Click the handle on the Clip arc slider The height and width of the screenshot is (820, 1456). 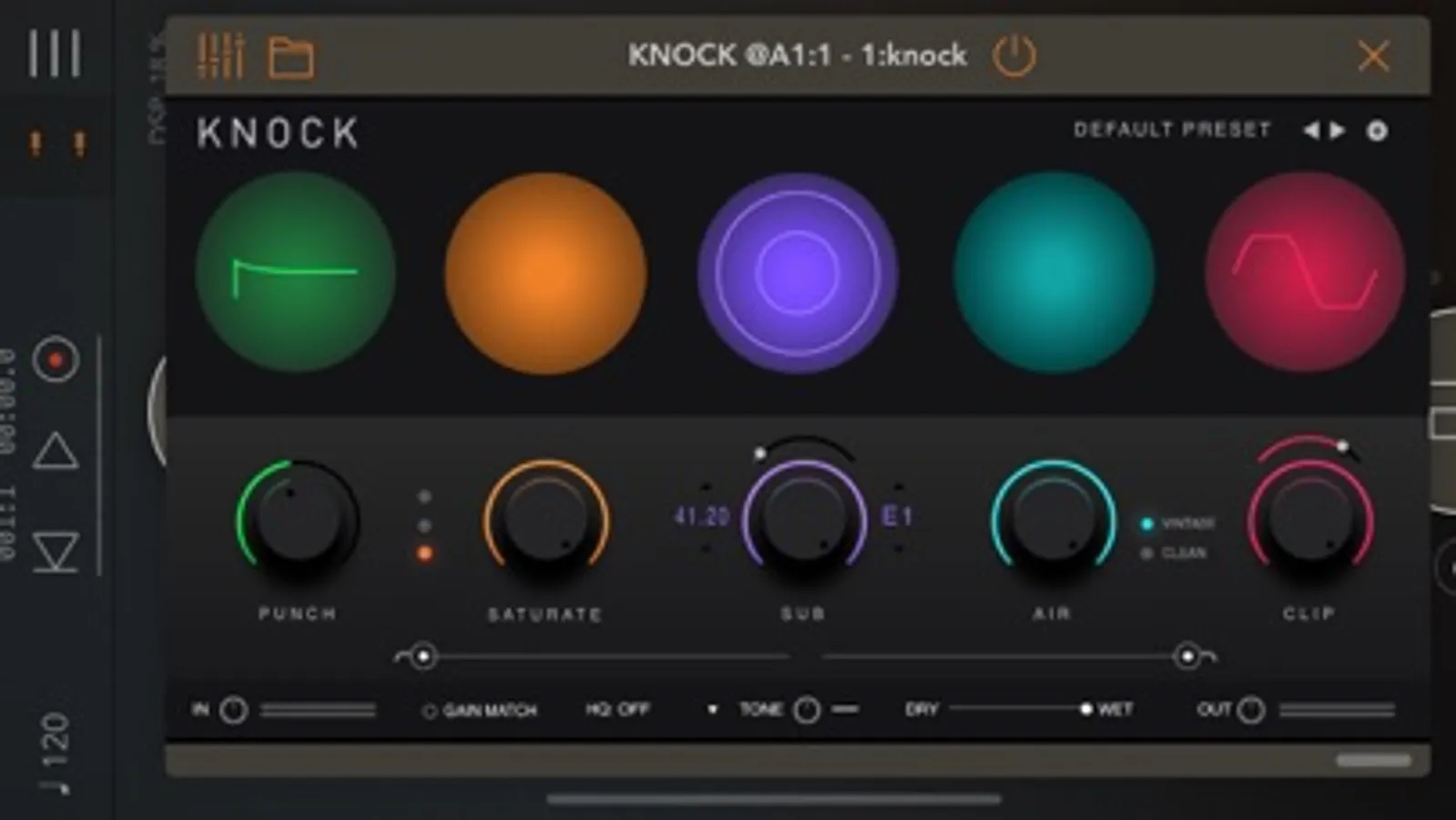[x=1342, y=446]
